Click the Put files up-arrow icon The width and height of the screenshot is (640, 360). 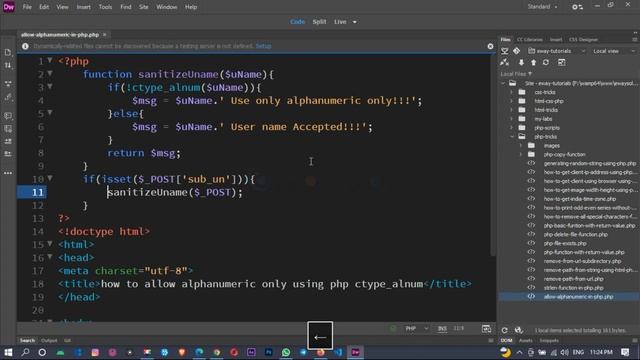pyautogui.click(x=533, y=62)
